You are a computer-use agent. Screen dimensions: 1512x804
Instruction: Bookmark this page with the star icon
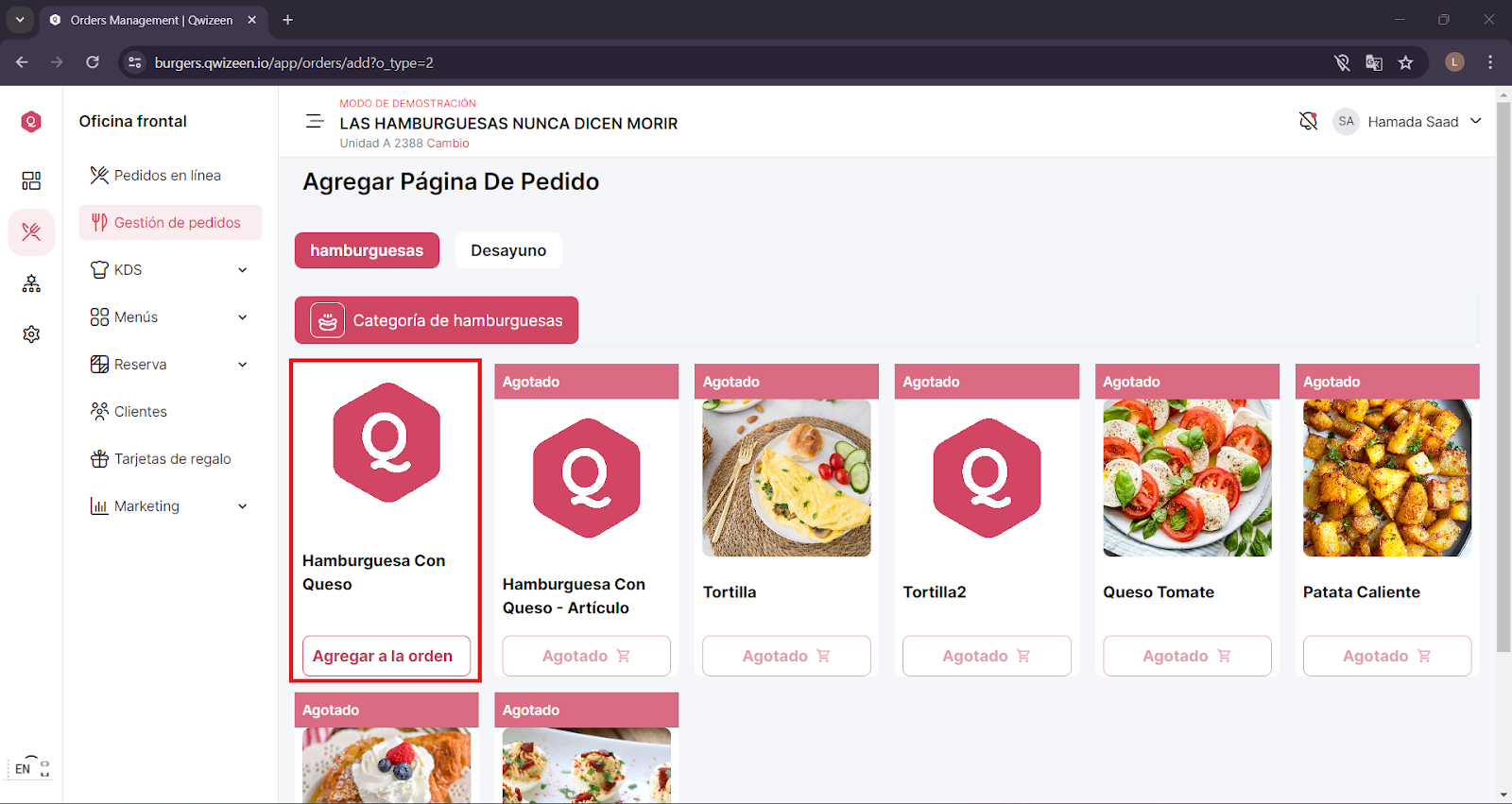[x=1406, y=62]
